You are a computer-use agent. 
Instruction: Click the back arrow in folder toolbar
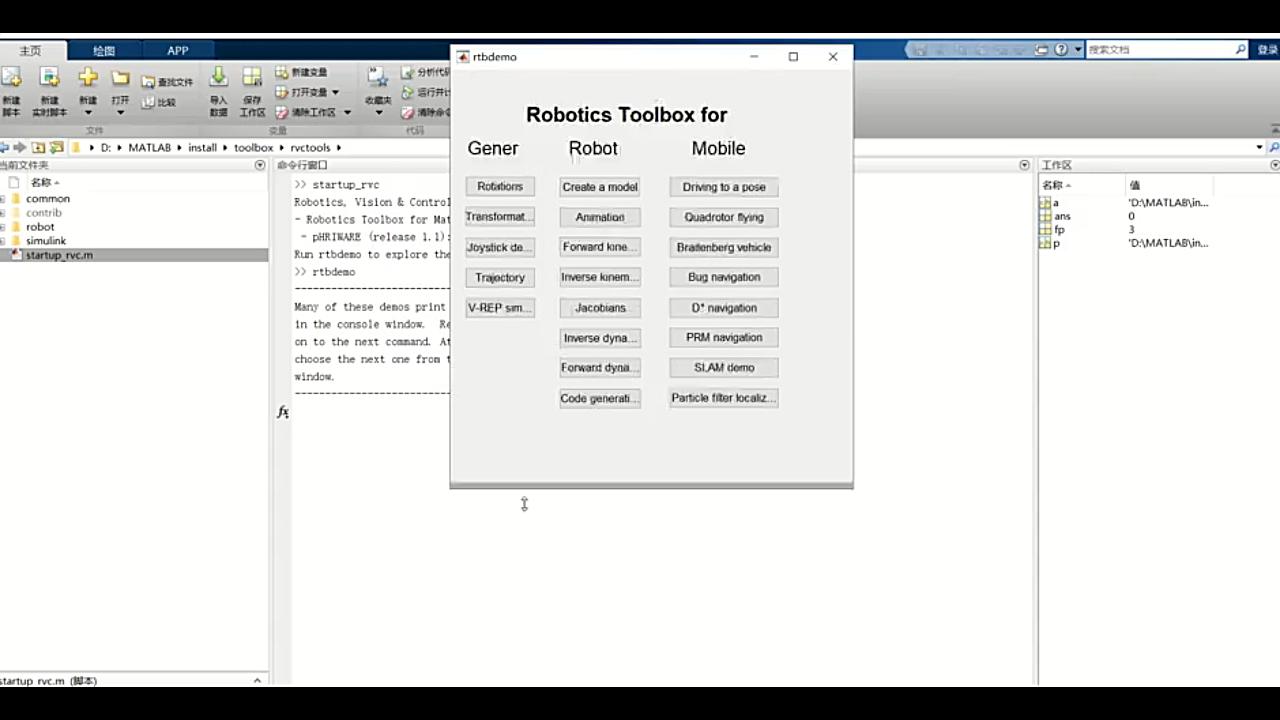tap(4, 147)
